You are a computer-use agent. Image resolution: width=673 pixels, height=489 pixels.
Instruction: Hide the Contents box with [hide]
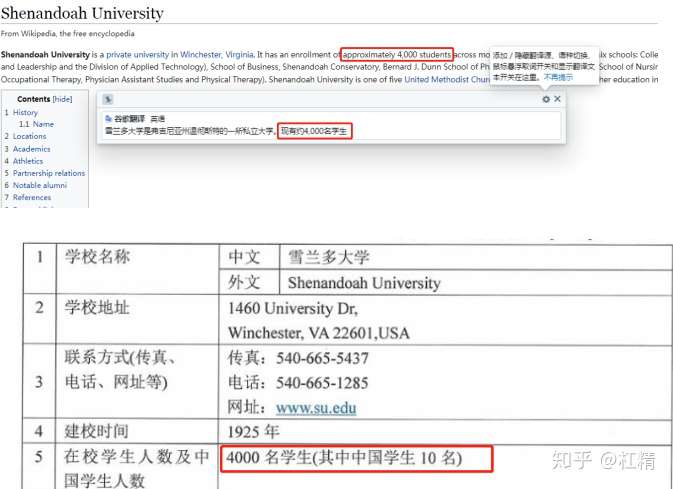(62, 99)
